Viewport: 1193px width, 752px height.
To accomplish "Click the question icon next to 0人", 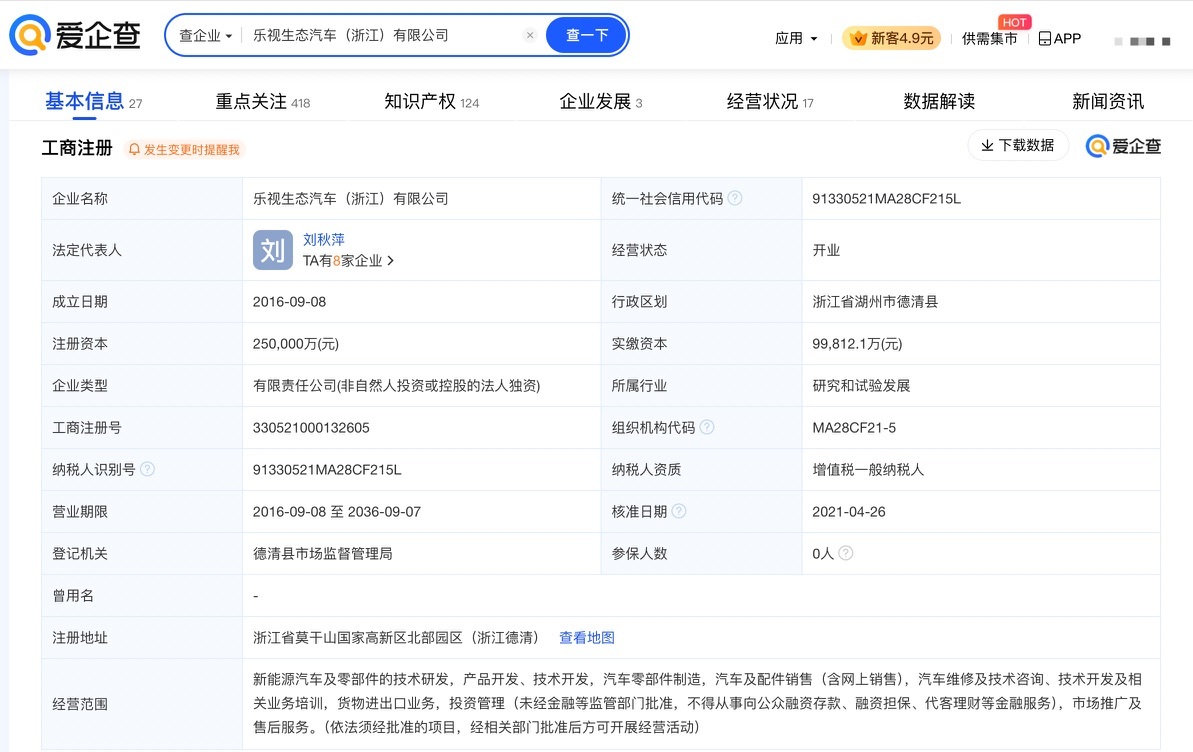I will coord(845,553).
